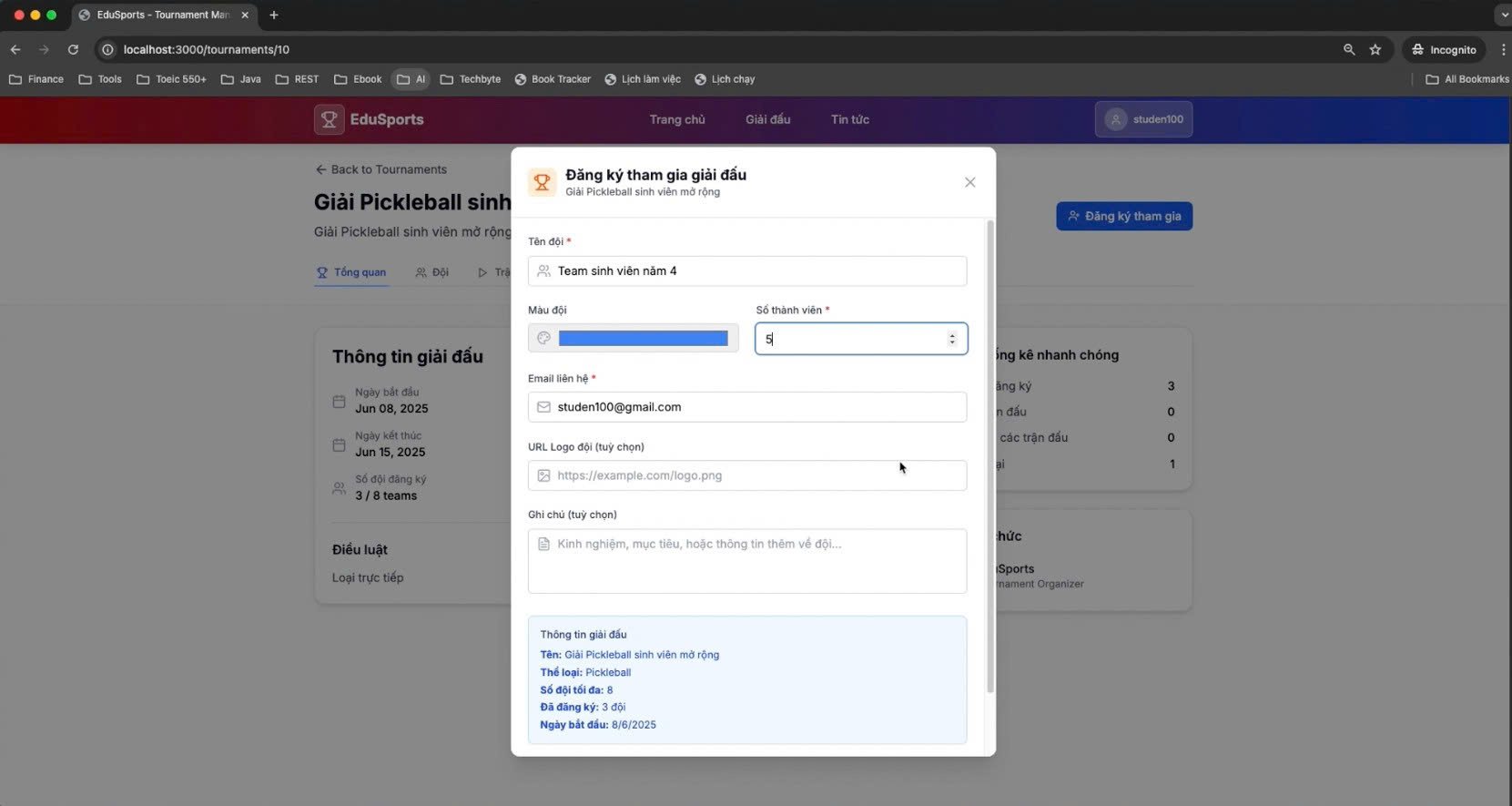1512x806 pixels.
Task: Click the image icon in logo URL field
Action: point(543,475)
